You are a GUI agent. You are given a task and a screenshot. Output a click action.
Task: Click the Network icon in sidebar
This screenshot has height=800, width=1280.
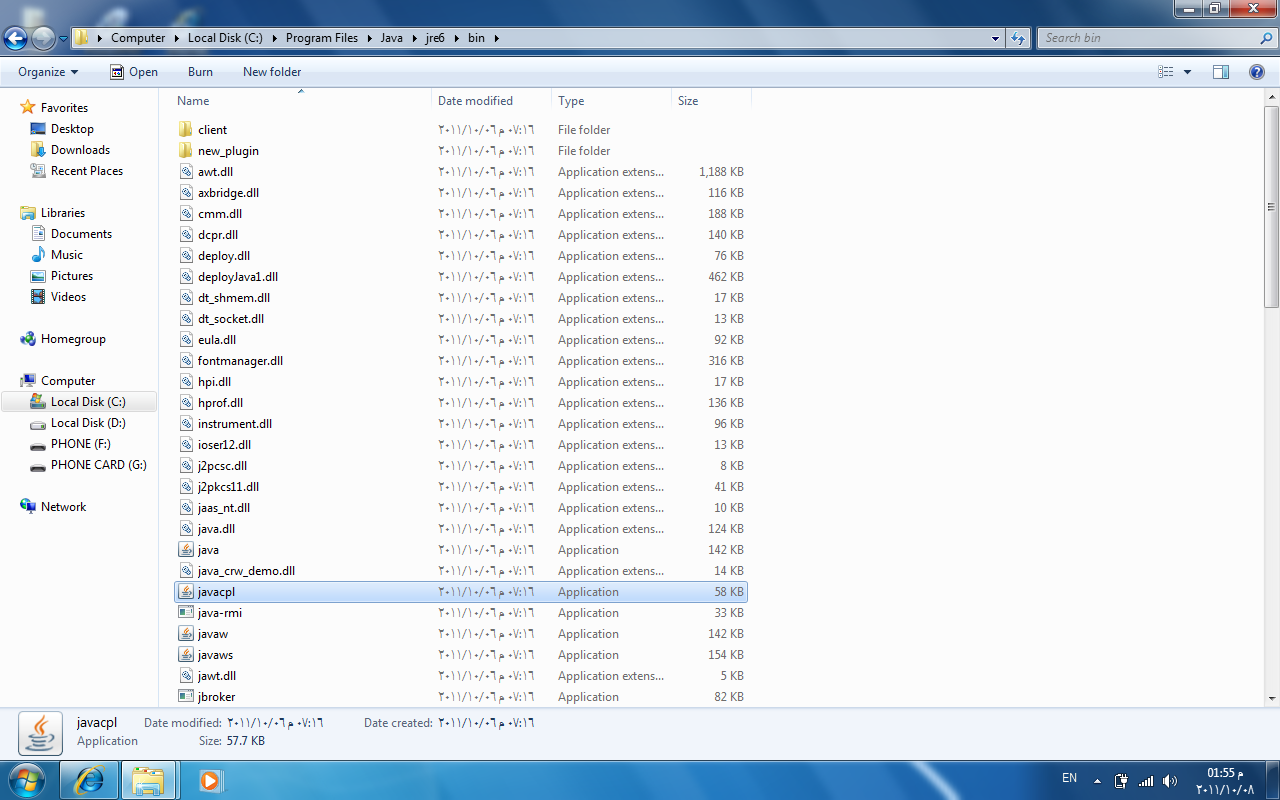click(28, 507)
